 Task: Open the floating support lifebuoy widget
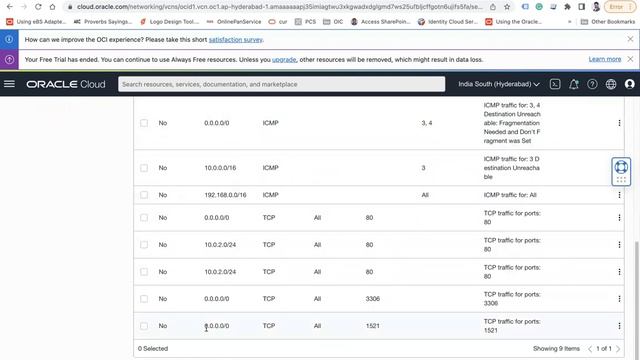(x=621, y=171)
